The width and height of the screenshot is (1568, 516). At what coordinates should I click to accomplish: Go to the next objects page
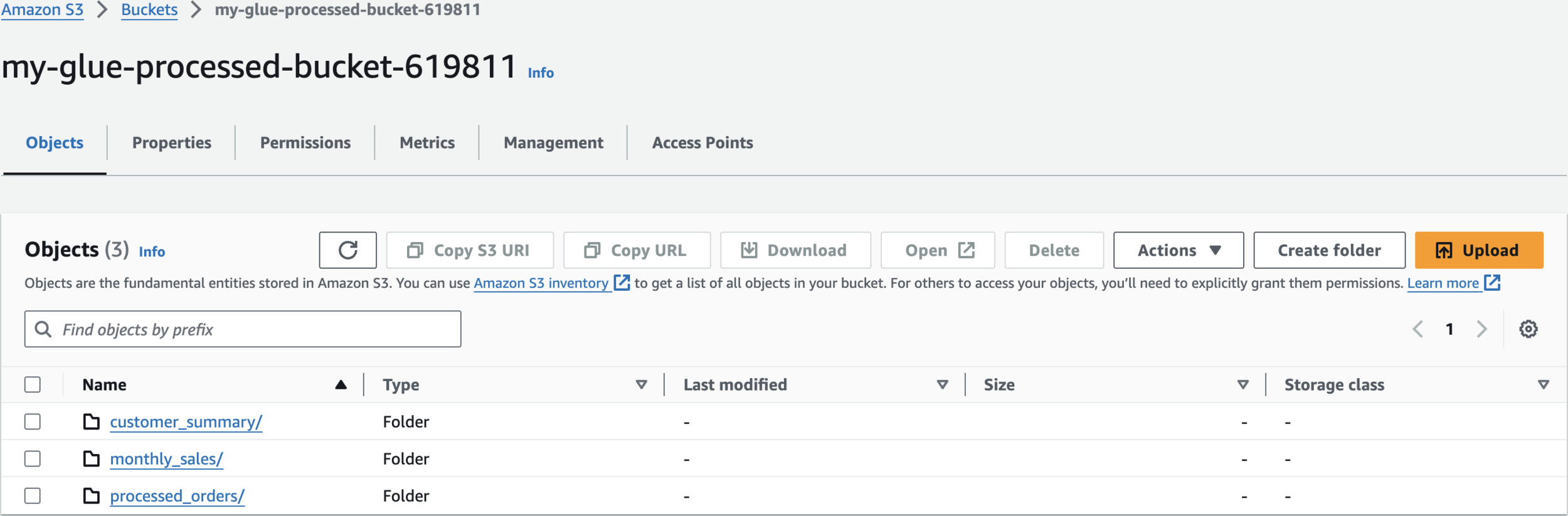click(x=1481, y=329)
